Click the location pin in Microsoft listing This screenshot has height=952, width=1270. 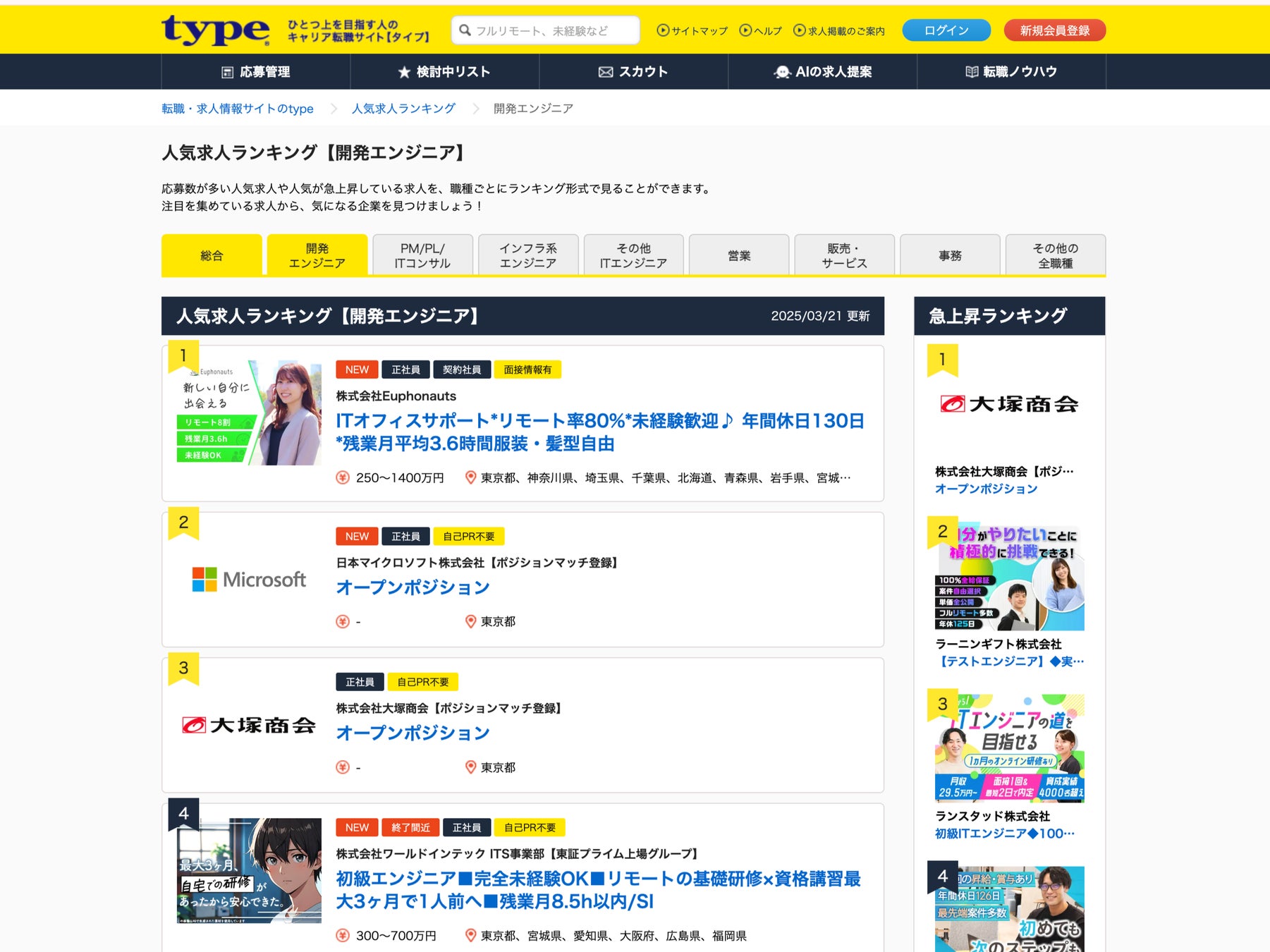click(x=470, y=621)
